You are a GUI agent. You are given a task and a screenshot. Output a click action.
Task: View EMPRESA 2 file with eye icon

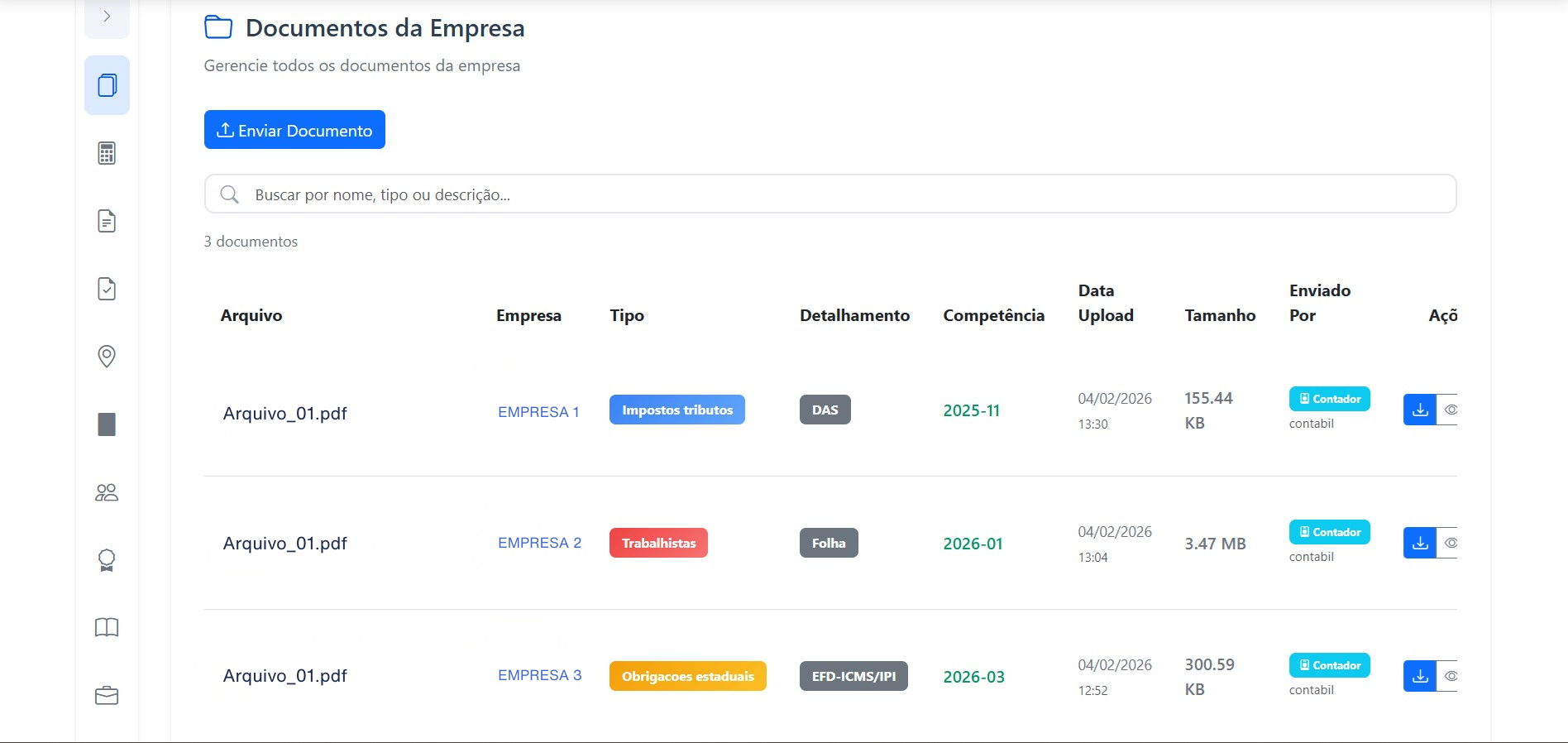click(1449, 544)
